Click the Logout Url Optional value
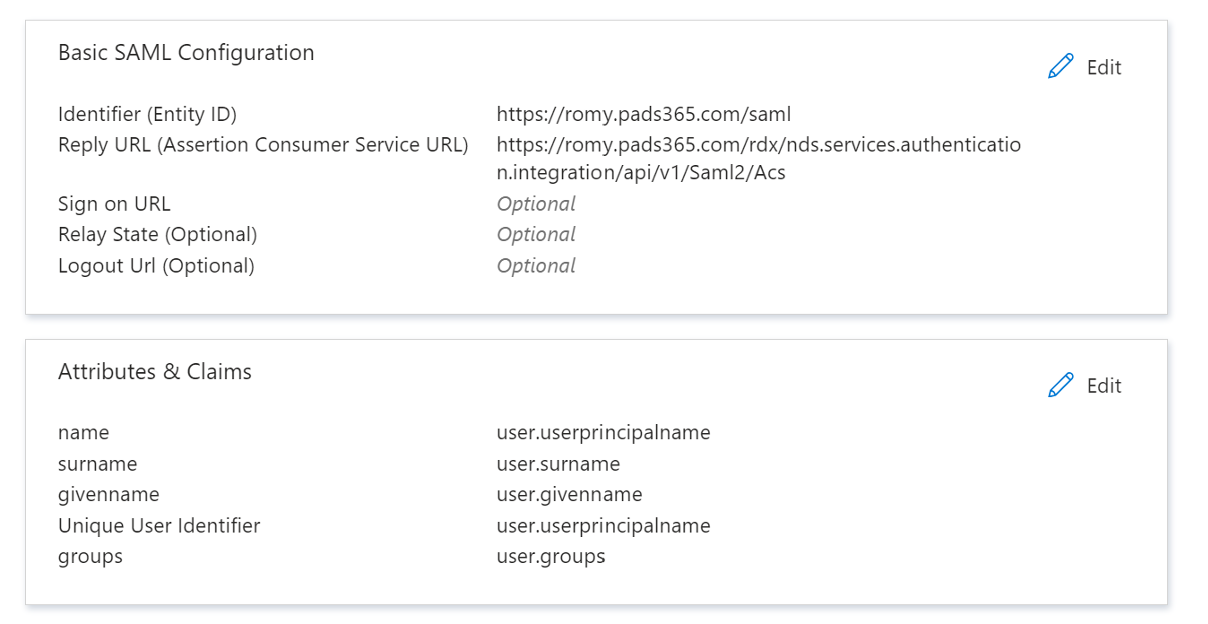This screenshot has width=1208, height=624. tap(536, 266)
